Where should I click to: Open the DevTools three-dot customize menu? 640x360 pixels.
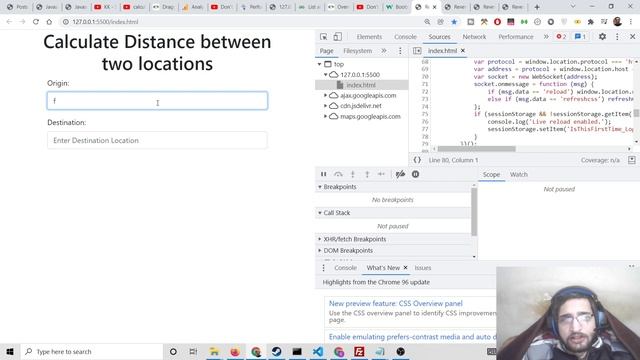point(617,37)
